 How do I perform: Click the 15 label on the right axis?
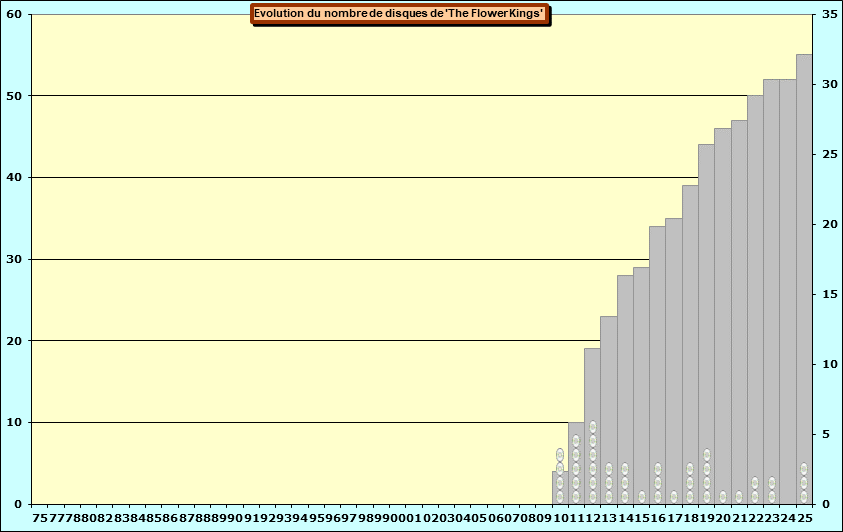[x=830, y=294]
